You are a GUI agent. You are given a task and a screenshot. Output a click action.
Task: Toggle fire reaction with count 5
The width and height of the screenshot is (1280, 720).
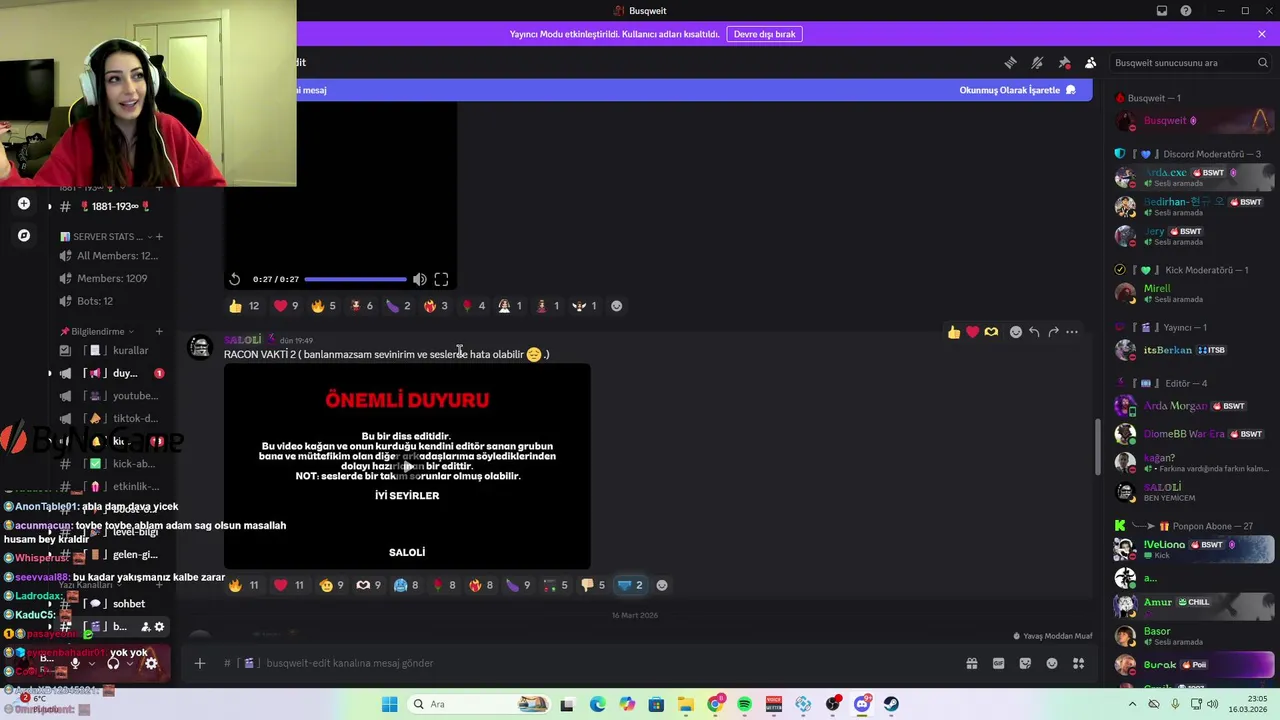pyautogui.click(x=323, y=306)
